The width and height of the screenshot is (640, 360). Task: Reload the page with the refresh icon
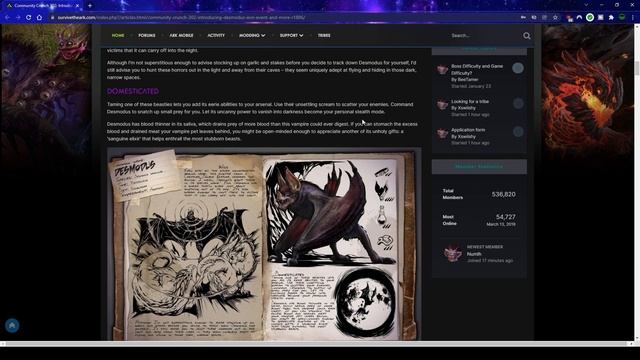(29, 18)
